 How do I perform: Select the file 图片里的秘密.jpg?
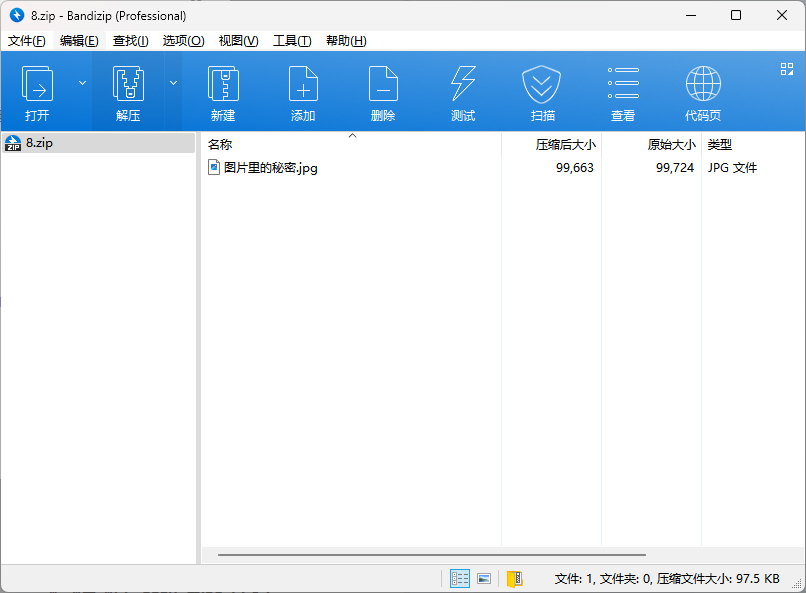pos(270,168)
